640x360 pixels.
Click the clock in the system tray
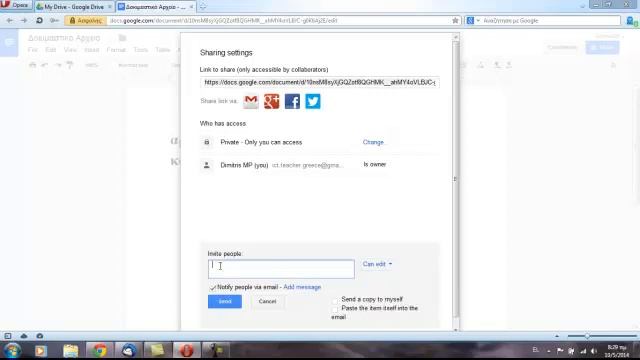(616, 351)
